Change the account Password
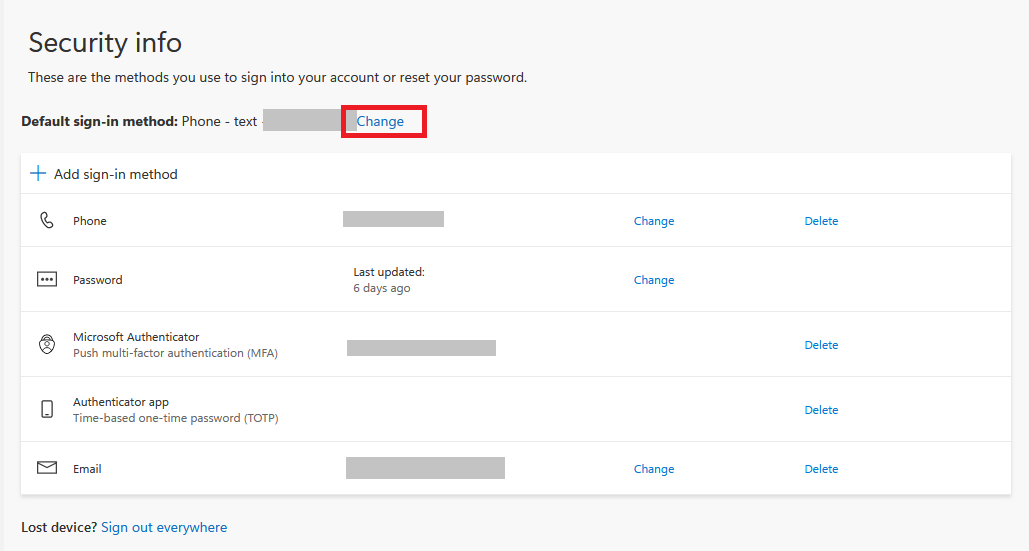1029x551 pixels. tap(654, 280)
